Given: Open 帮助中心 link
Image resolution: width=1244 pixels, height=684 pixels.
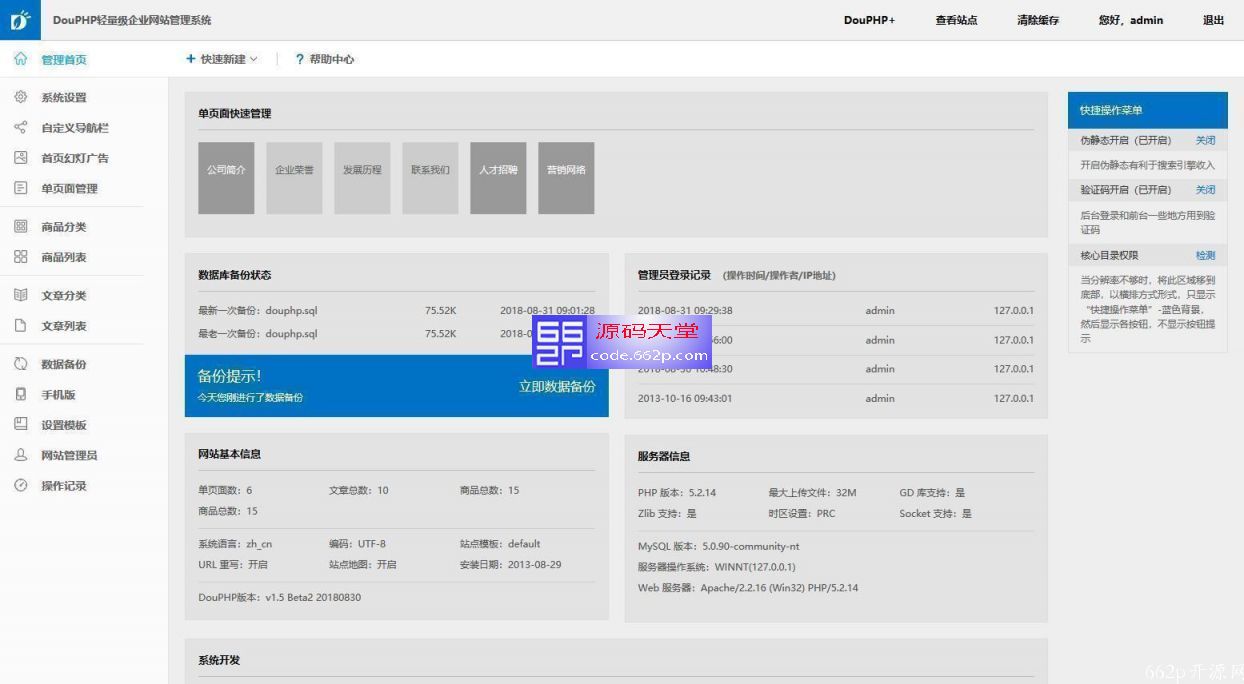Looking at the screenshot, I should tap(332, 59).
